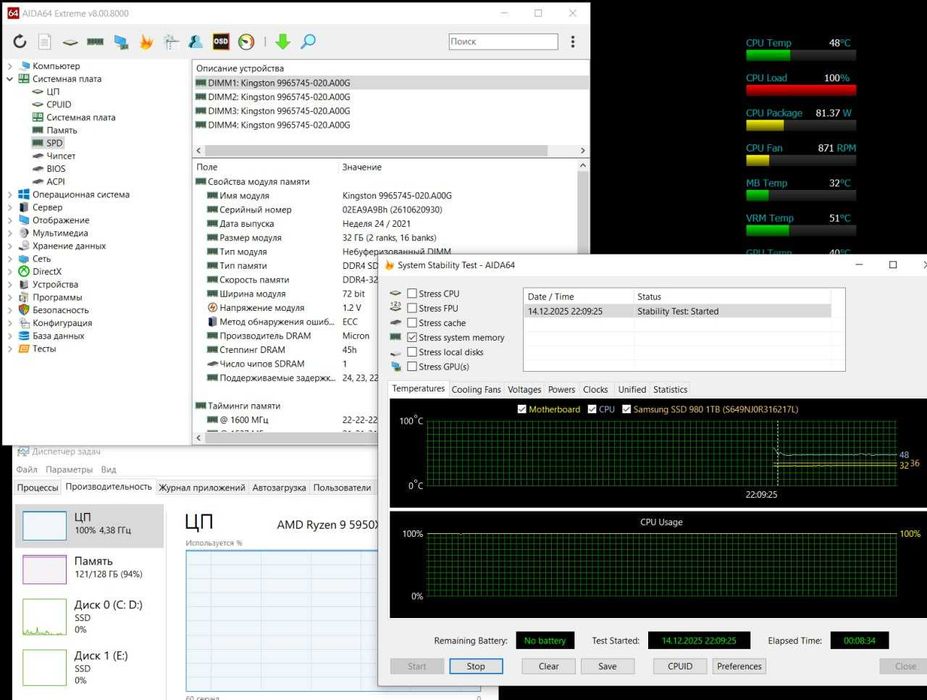The image size is (927, 700).
Task: Expand the Операционная система tree node
Action: pos(10,195)
